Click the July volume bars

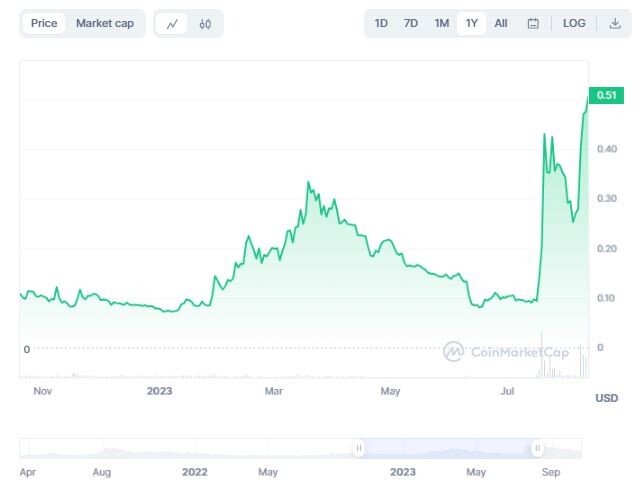pyautogui.click(x=549, y=363)
